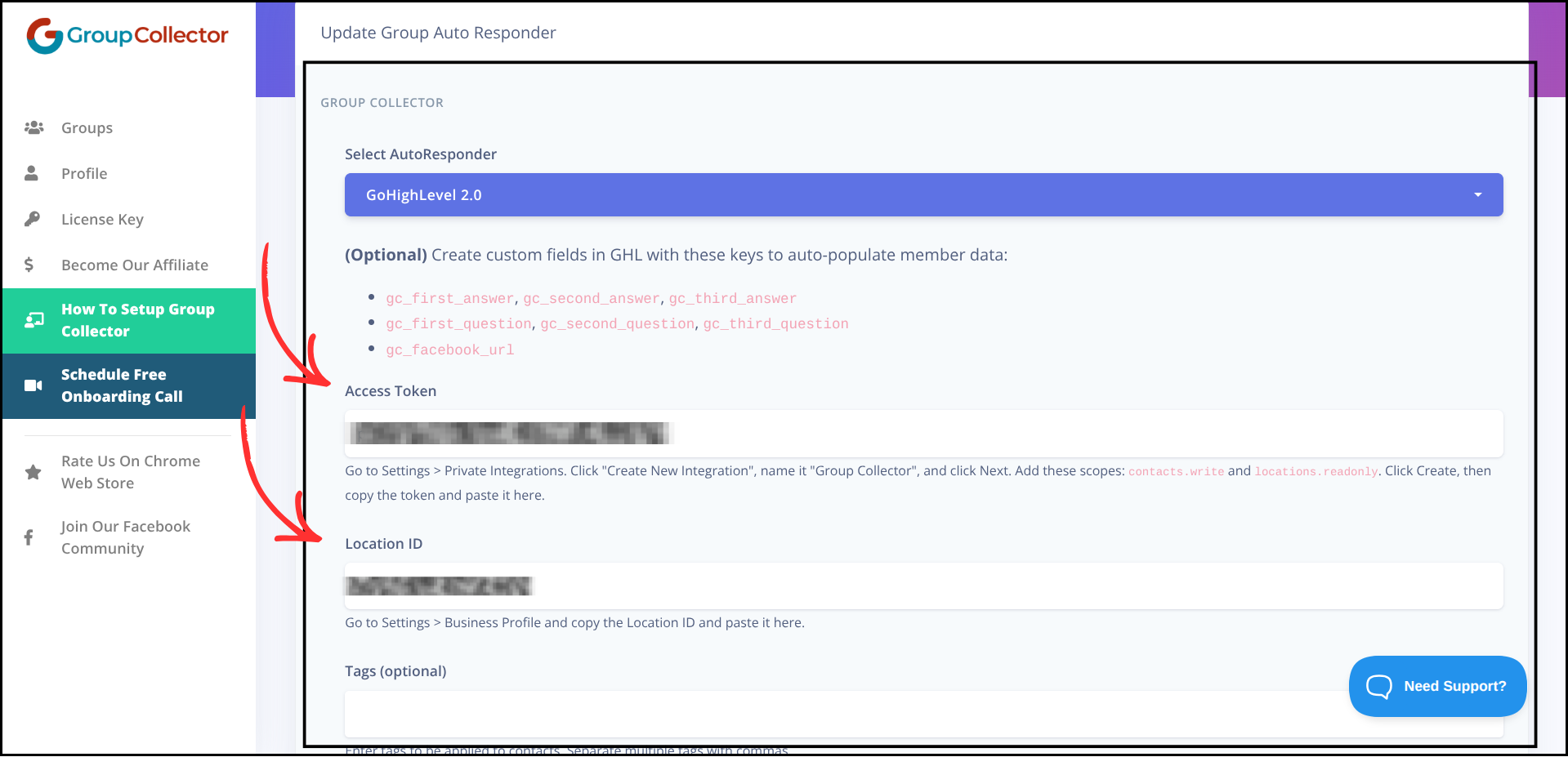1568x757 pixels.
Task: Click the gc_third_answer key text
Action: [x=733, y=299]
